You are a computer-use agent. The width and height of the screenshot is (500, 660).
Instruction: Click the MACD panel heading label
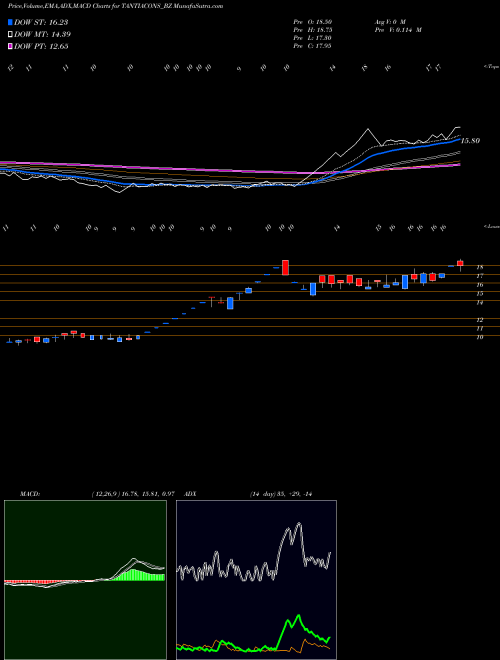(x=30, y=494)
